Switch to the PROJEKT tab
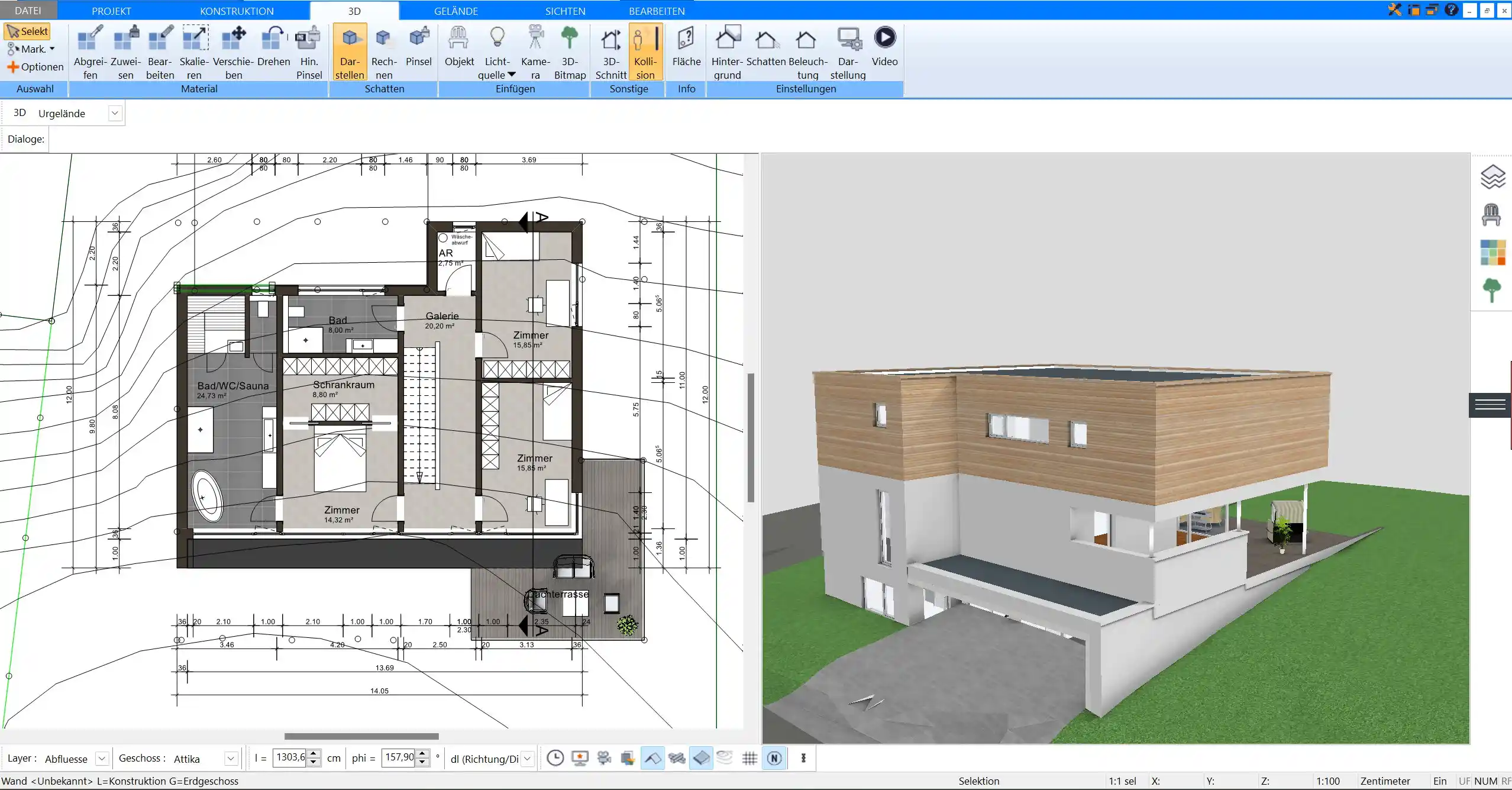The image size is (1512, 790). pos(111,11)
